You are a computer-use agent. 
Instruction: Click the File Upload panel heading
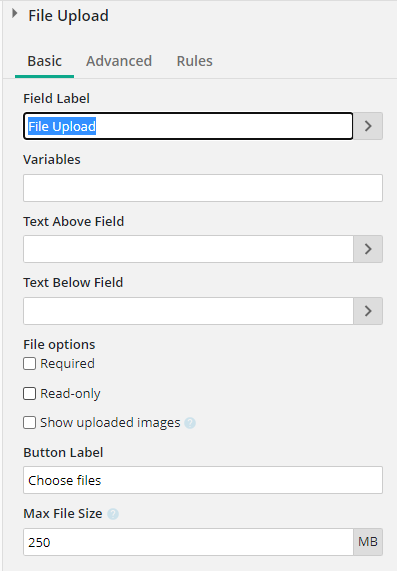[x=68, y=16]
